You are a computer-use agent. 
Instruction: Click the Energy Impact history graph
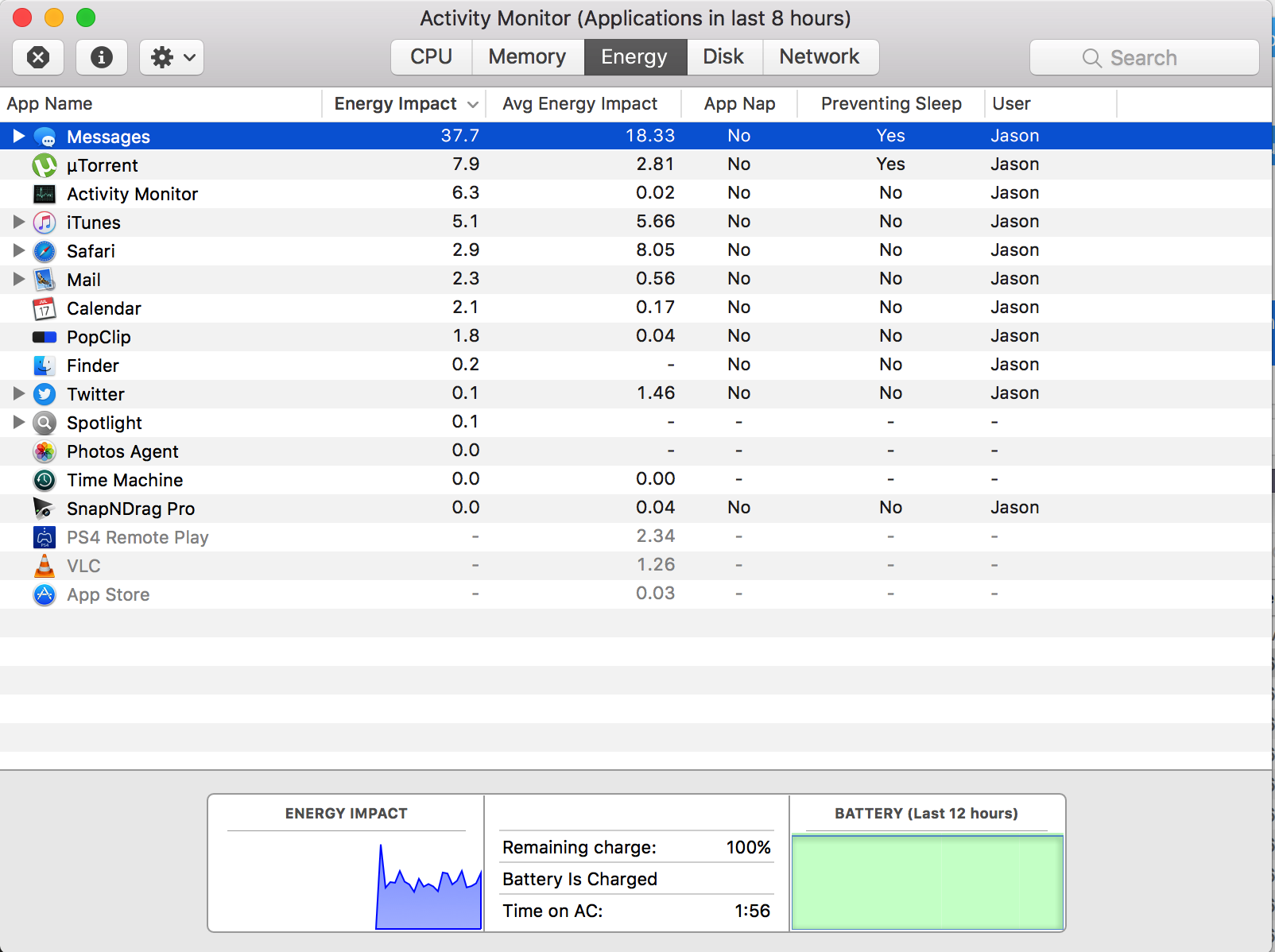coord(428,886)
